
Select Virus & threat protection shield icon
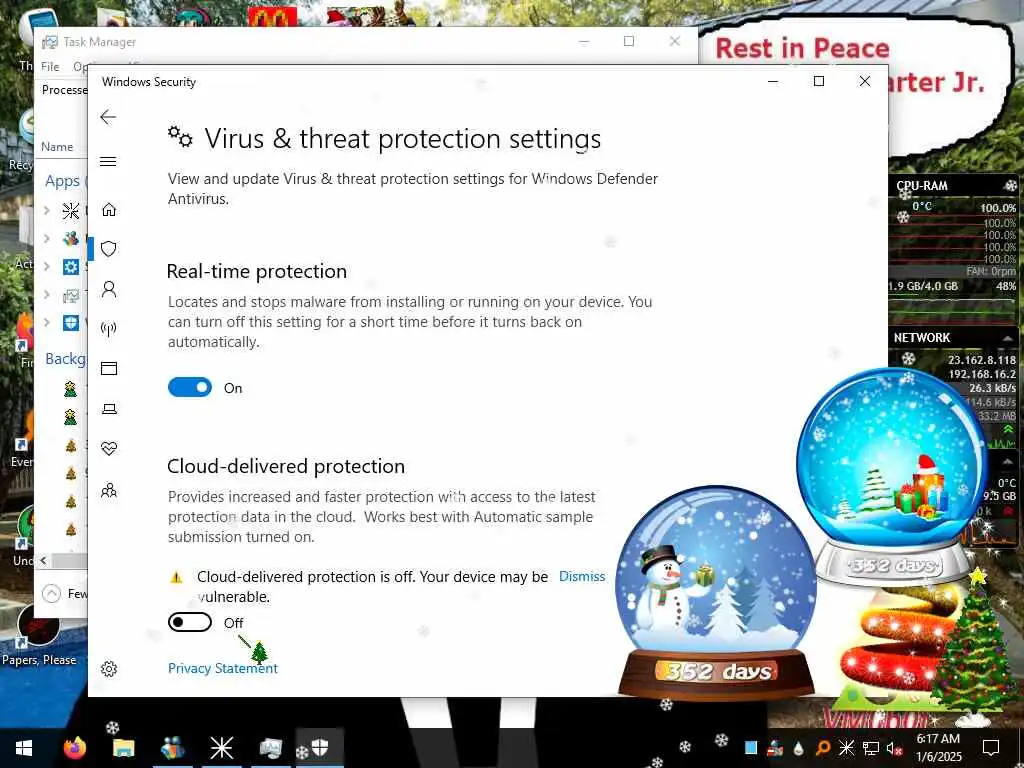point(109,249)
